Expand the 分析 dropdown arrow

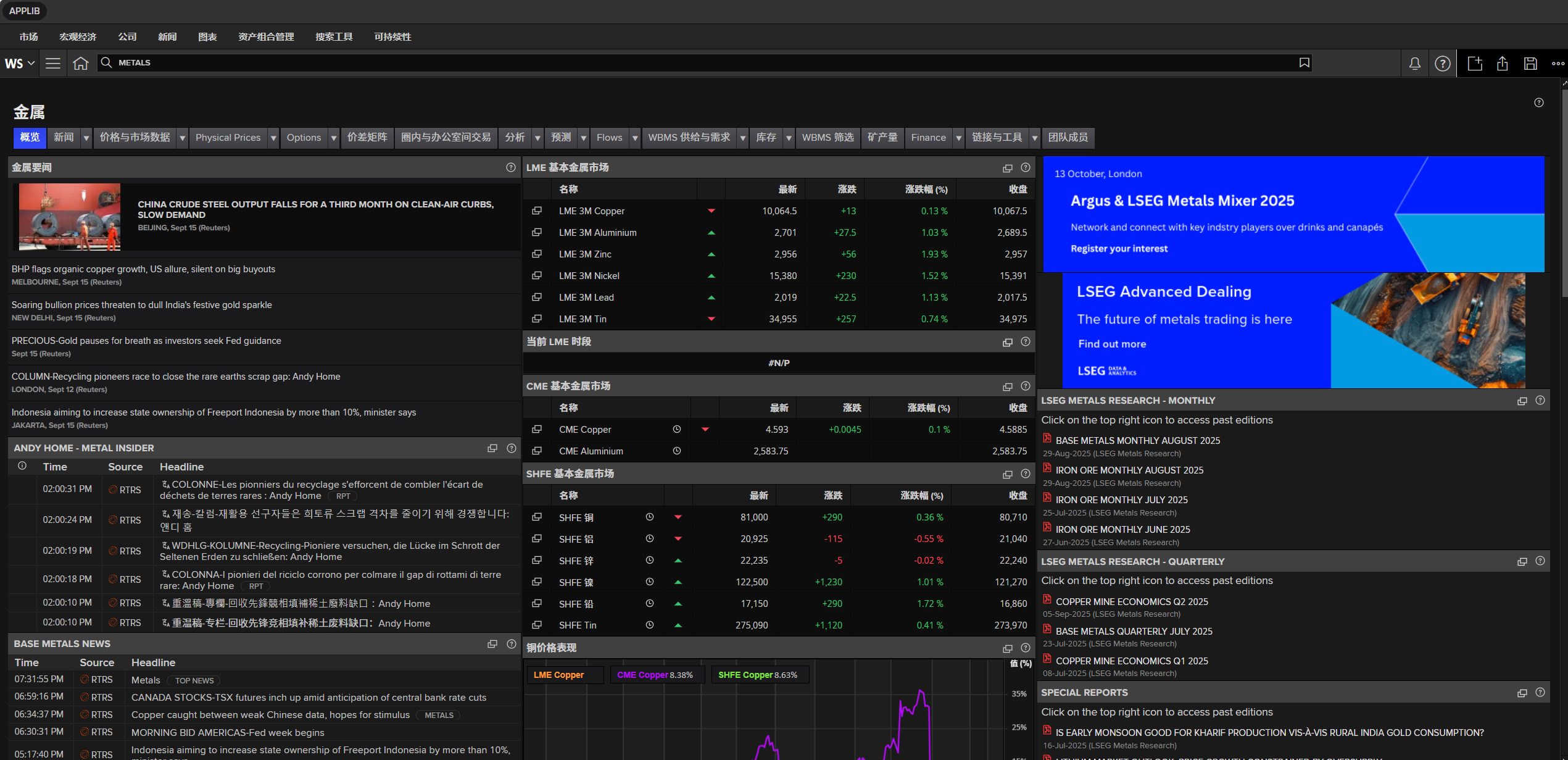point(537,138)
